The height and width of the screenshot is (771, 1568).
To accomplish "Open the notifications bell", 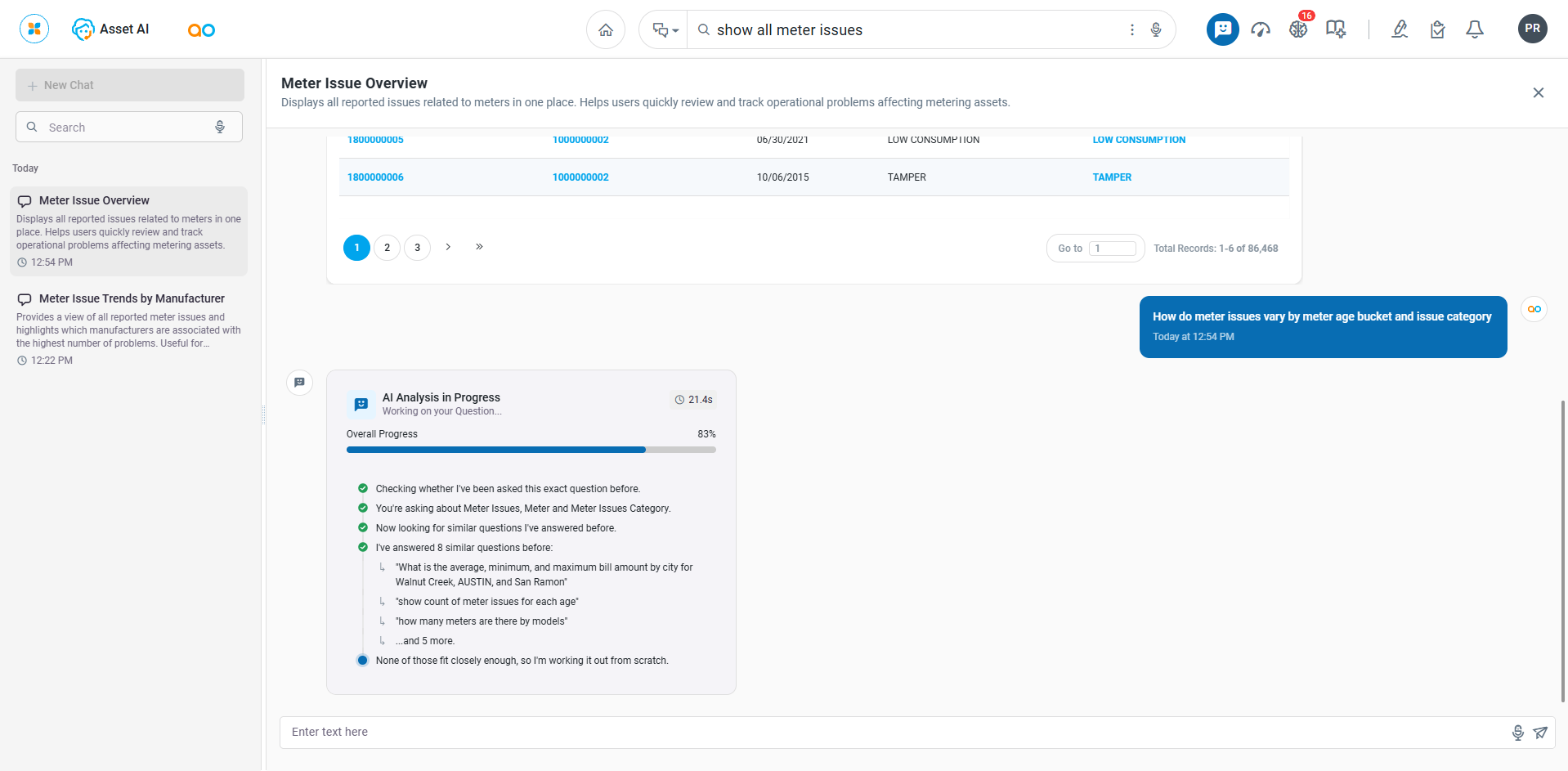I will [x=1475, y=29].
